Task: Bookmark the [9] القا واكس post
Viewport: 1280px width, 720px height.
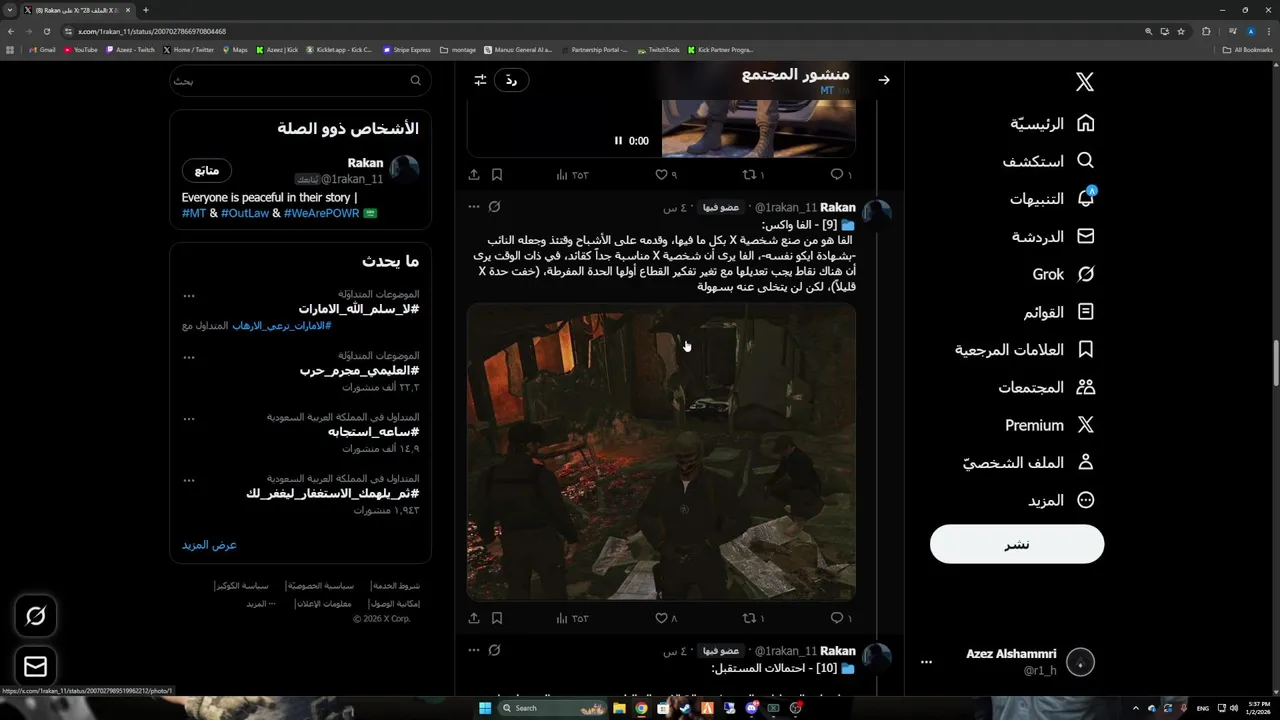Action: pyautogui.click(x=497, y=619)
